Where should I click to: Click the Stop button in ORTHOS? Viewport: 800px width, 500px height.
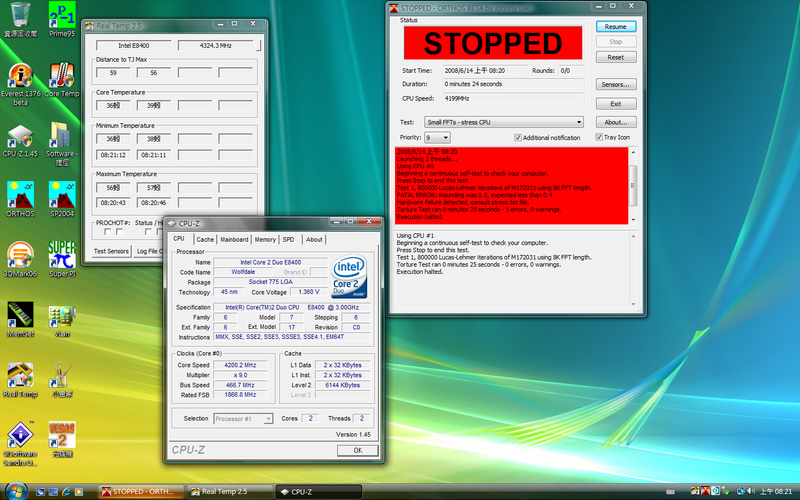pos(616,42)
